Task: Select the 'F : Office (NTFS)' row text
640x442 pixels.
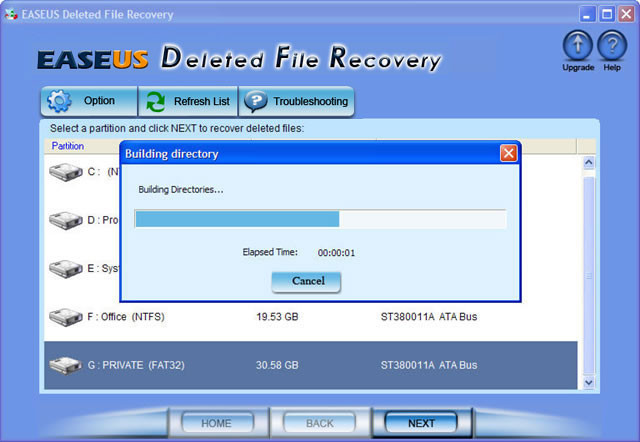Action: (x=126, y=317)
